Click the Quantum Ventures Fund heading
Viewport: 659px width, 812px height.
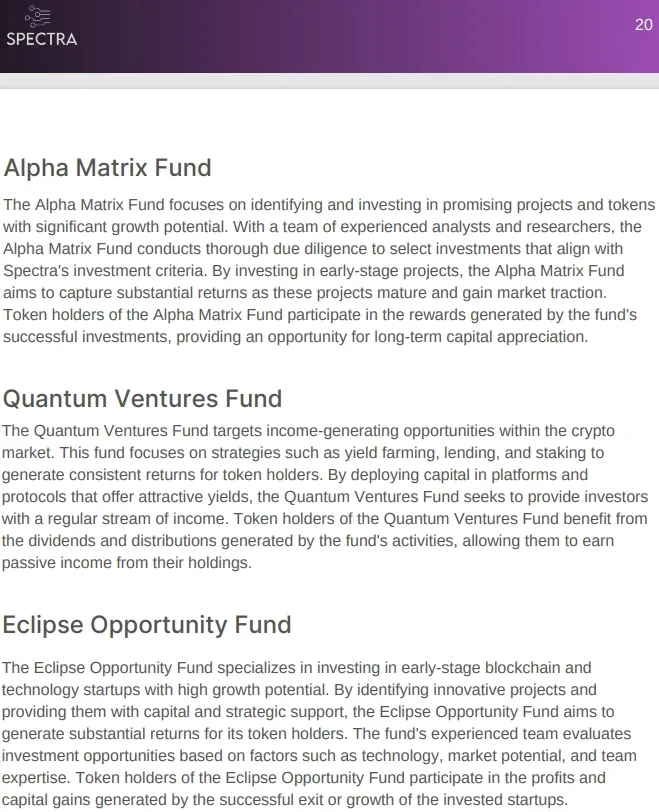(x=142, y=399)
